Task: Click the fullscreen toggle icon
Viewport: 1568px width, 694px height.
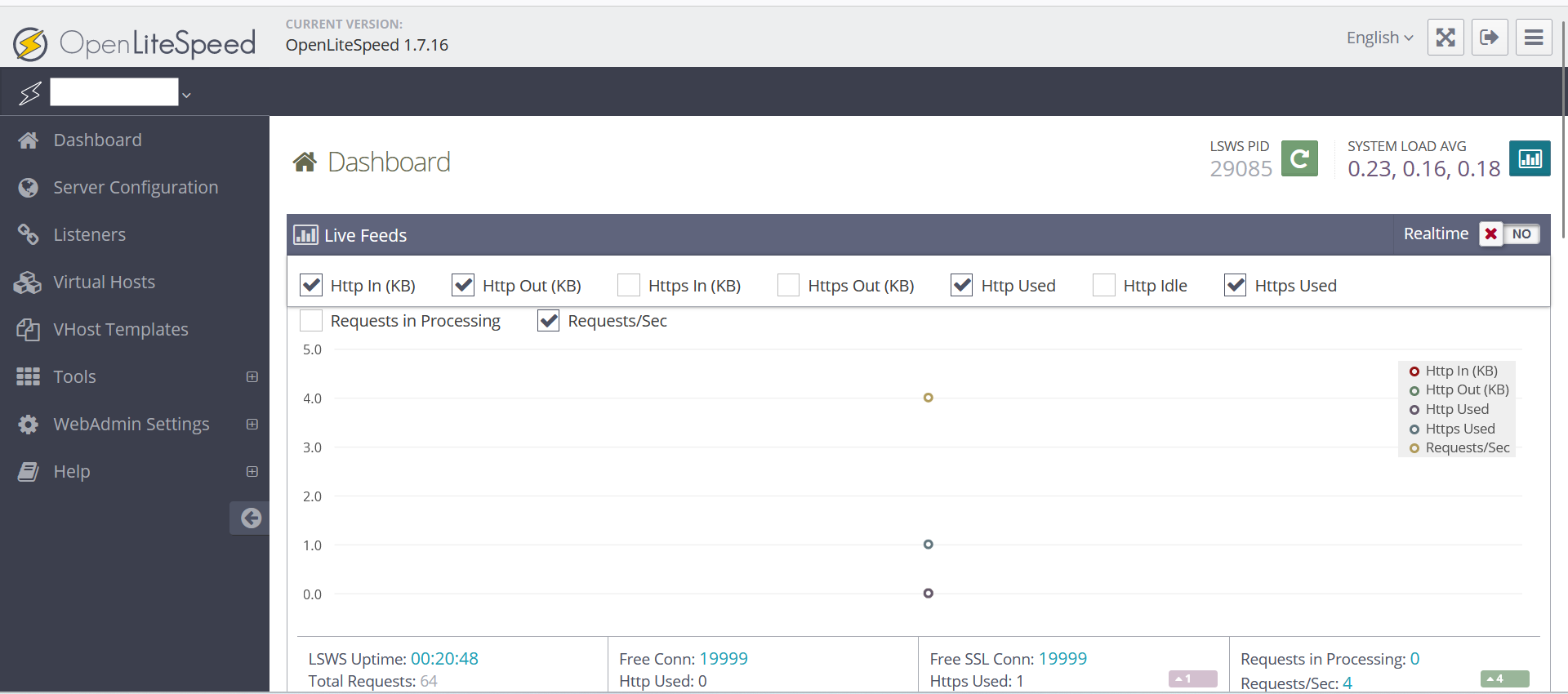Action: point(1445,38)
